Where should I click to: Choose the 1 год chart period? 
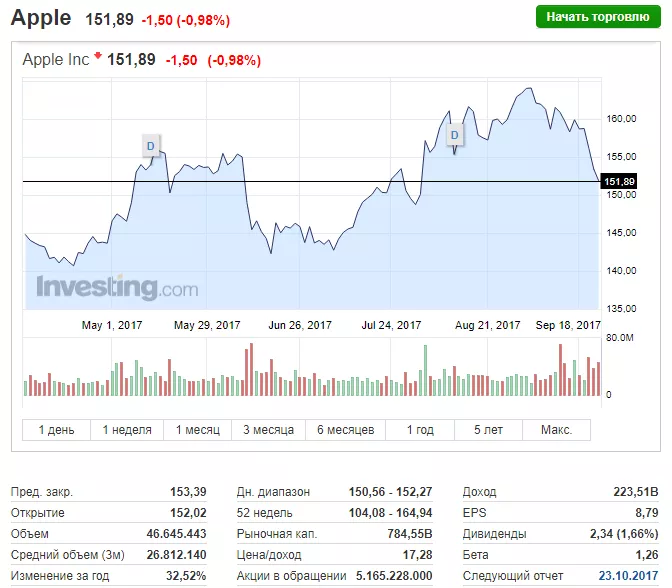420,430
